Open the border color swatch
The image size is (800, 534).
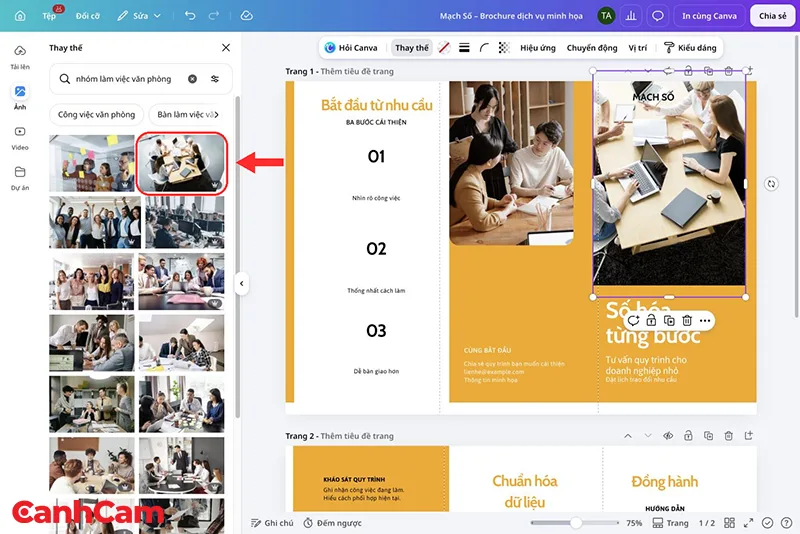pyautogui.click(x=444, y=47)
